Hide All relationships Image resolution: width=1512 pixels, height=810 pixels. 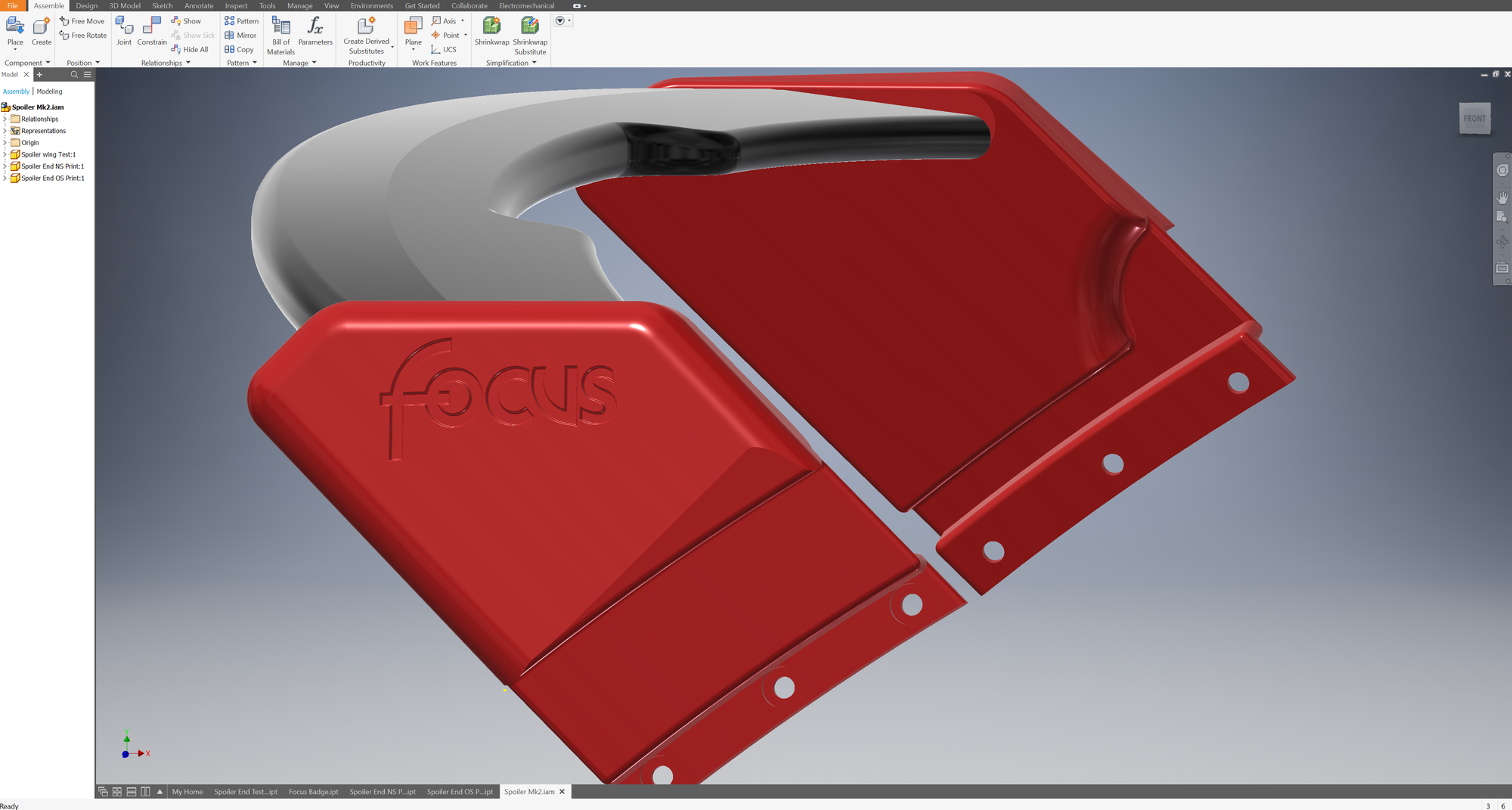(x=190, y=50)
